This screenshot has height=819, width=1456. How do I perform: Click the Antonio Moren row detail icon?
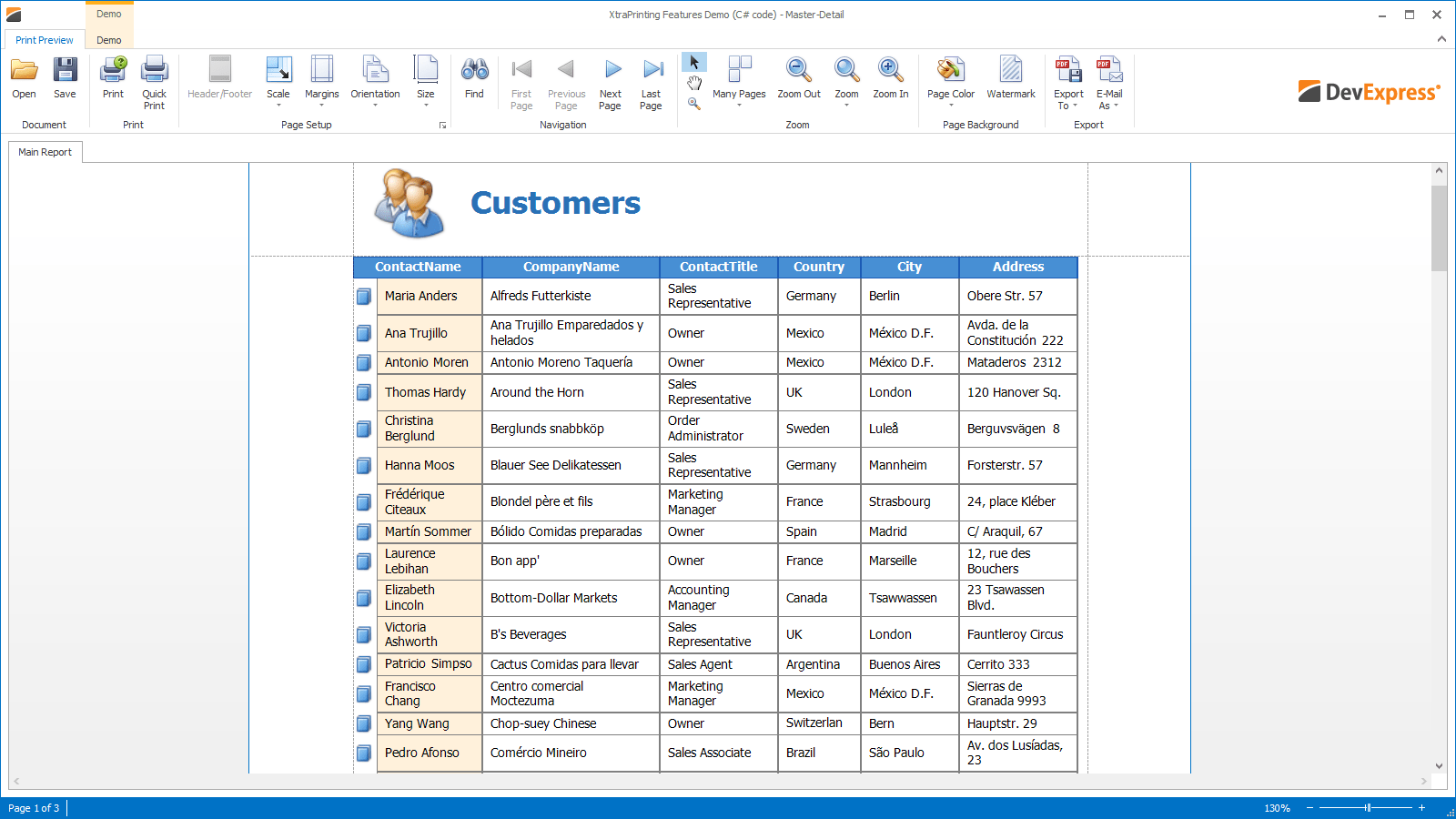tap(363, 362)
